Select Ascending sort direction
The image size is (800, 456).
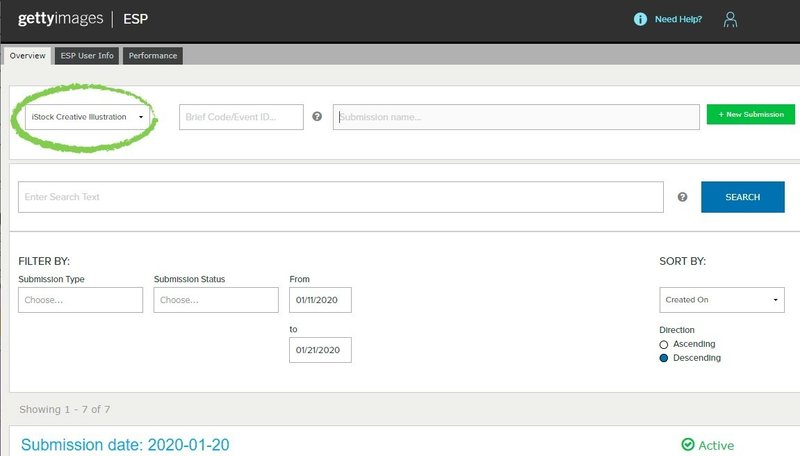pos(663,344)
